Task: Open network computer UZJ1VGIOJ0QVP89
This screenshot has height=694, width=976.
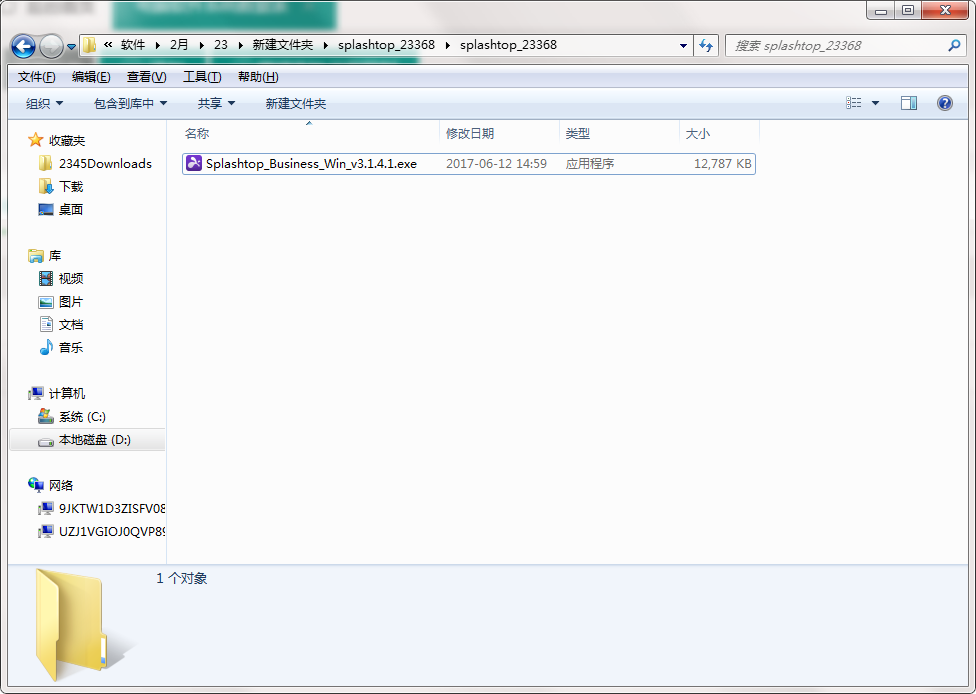Action: click(112, 532)
